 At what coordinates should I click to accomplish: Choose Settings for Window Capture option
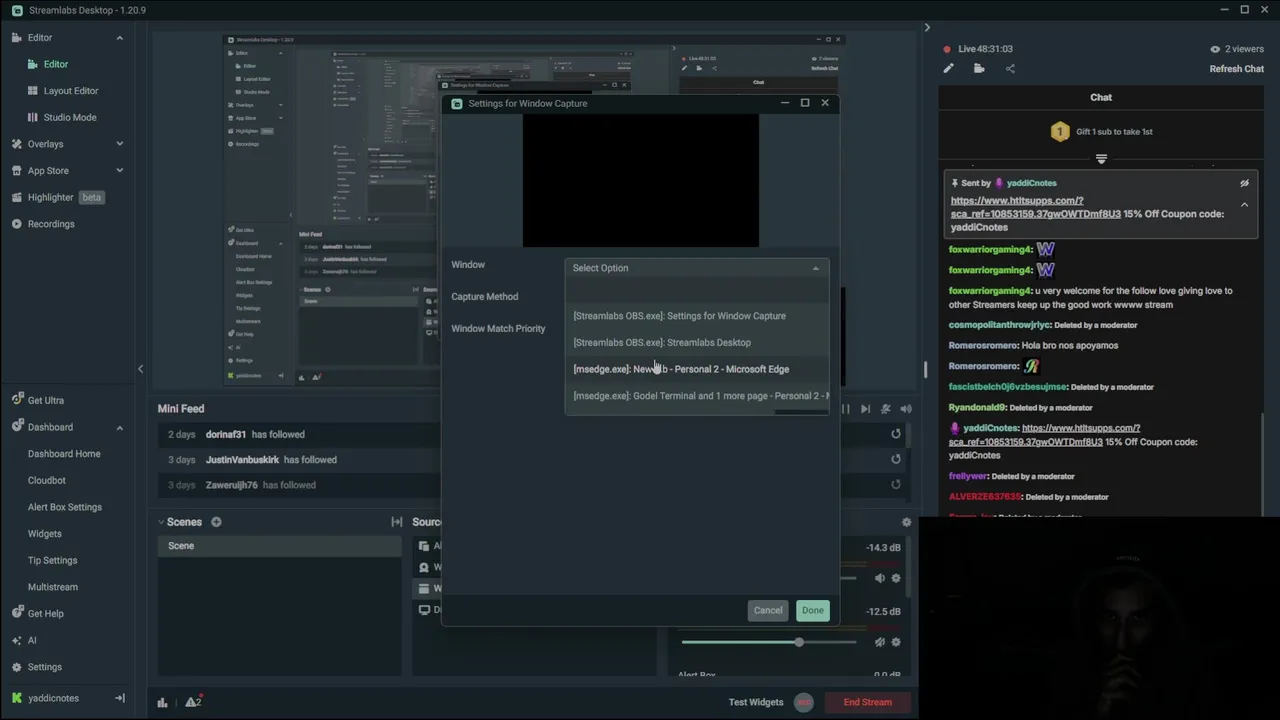[x=697, y=316]
